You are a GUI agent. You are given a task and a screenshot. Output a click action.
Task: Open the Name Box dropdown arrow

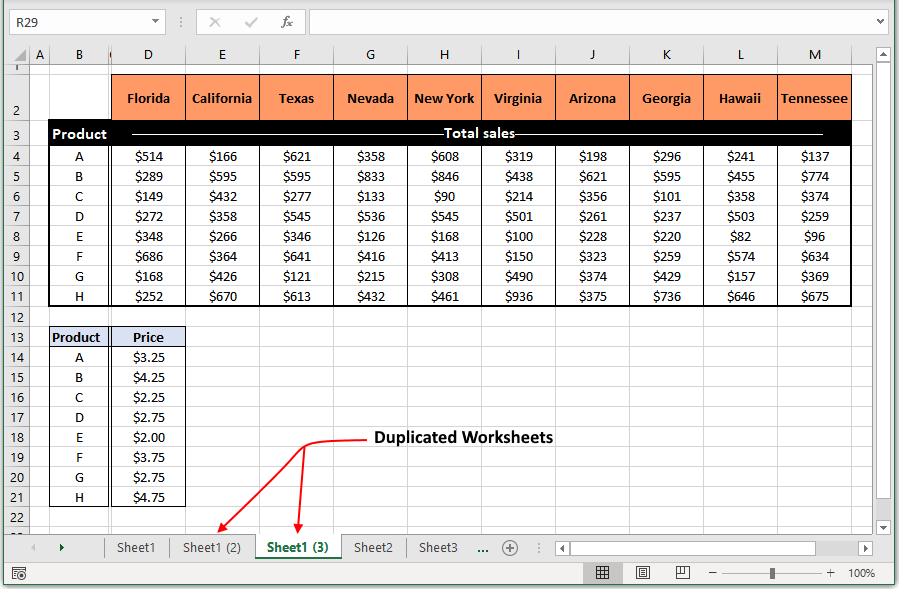tap(156, 21)
